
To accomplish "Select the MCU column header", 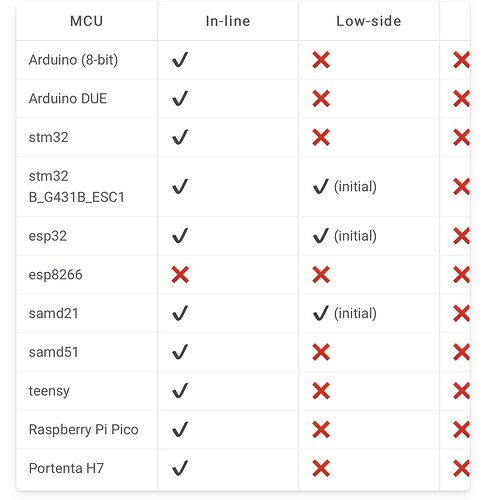I will (x=87, y=21).
